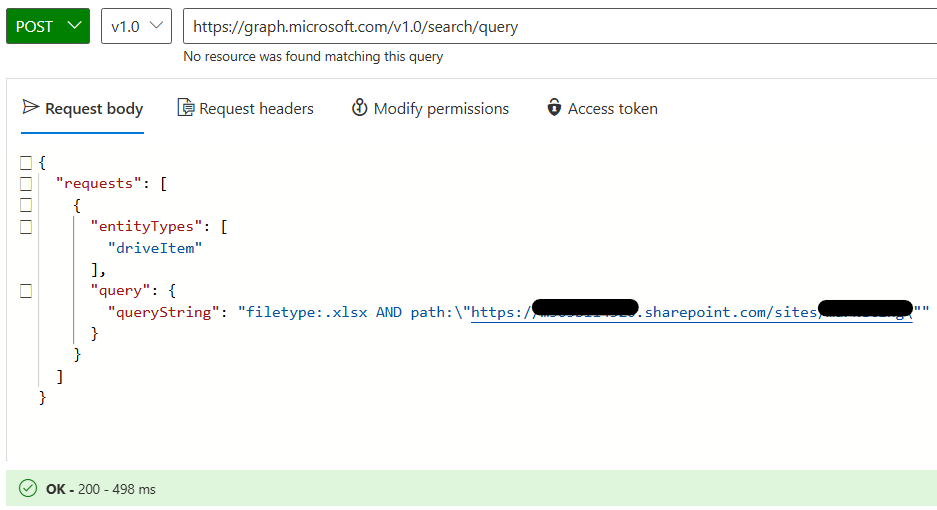This screenshot has width=937, height=510.
Task: Click the "queryString" key text
Action: tap(164, 312)
